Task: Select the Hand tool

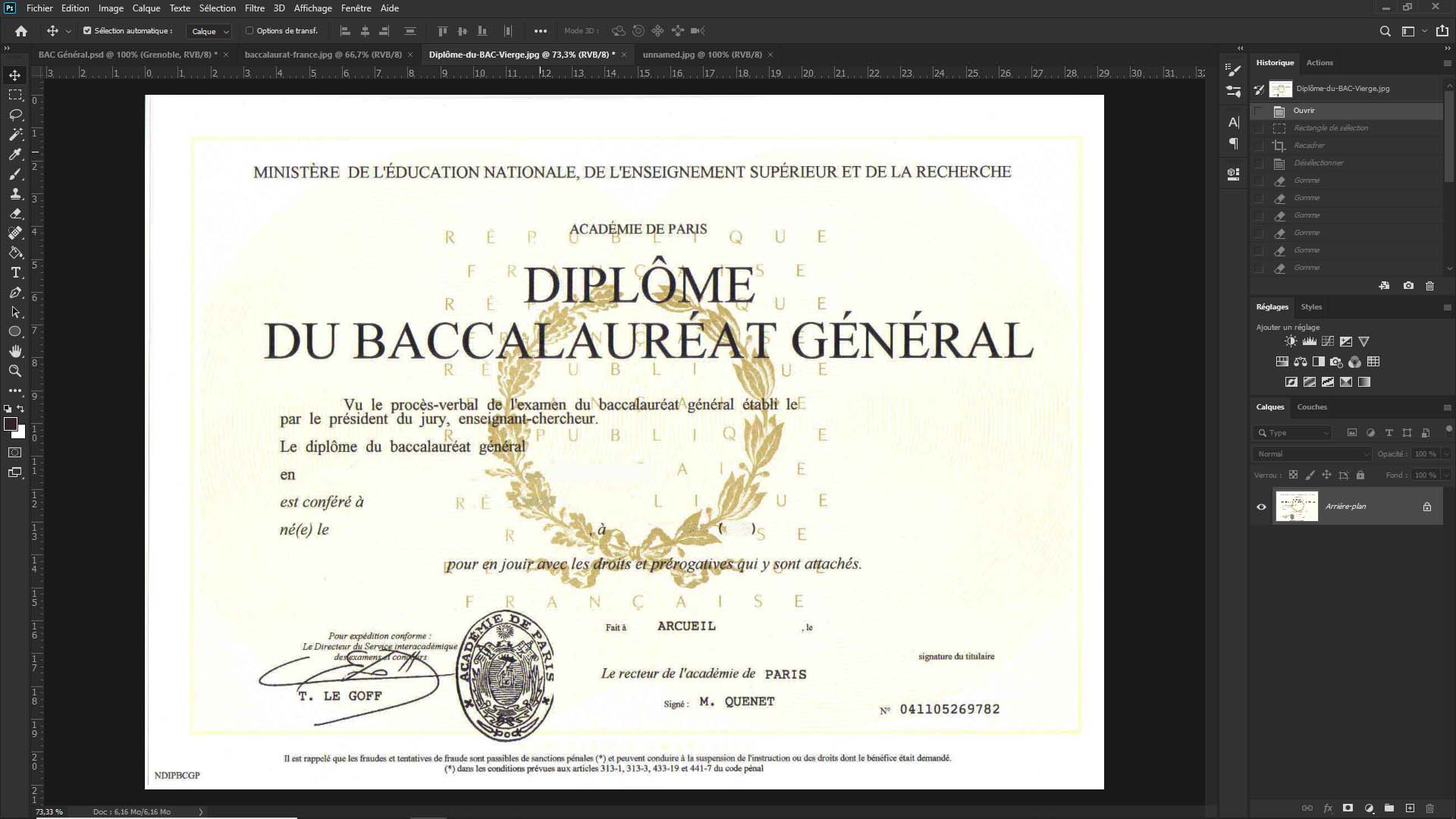Action: click(15, 351)
